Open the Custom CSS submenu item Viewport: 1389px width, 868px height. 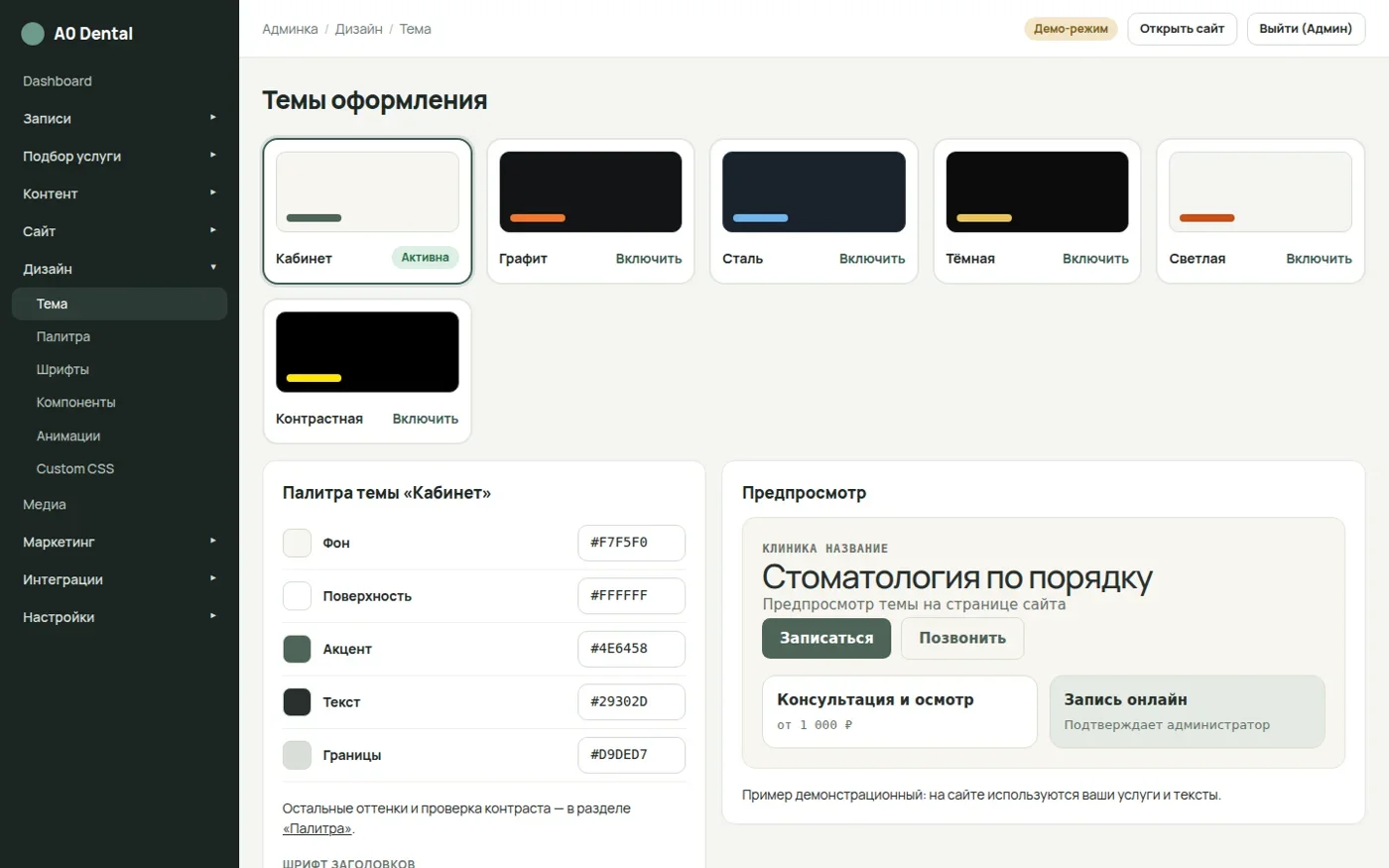[119, 468]
